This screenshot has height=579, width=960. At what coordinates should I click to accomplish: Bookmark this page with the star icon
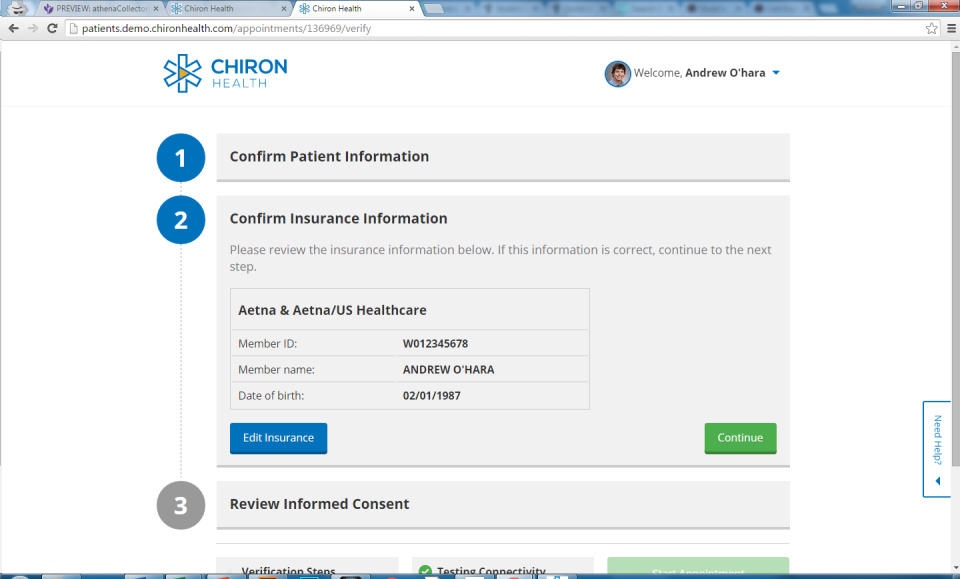(x=931, y=28)
